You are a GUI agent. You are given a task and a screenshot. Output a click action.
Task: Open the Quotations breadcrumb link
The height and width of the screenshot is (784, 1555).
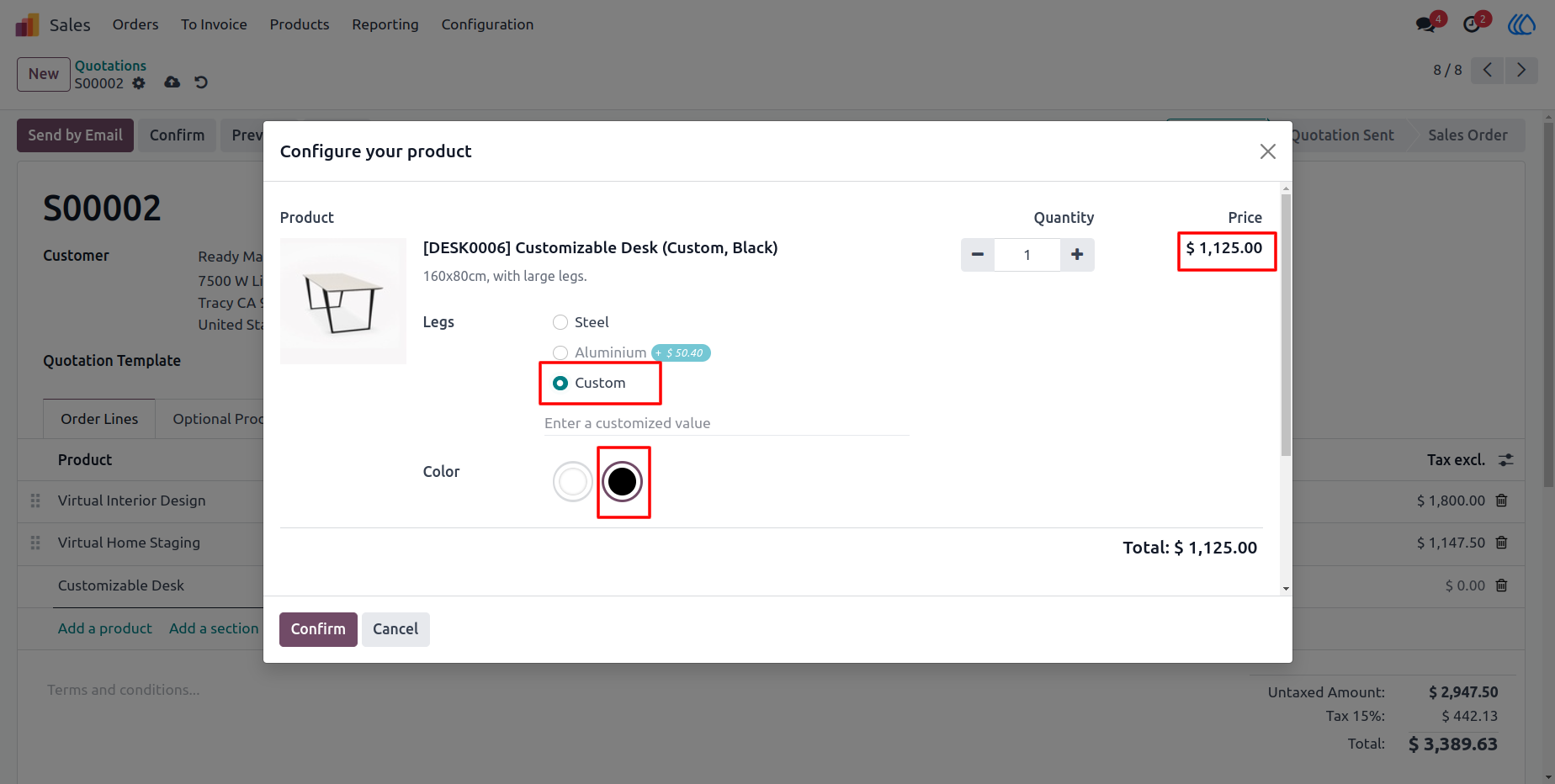(x=110, y=66)
